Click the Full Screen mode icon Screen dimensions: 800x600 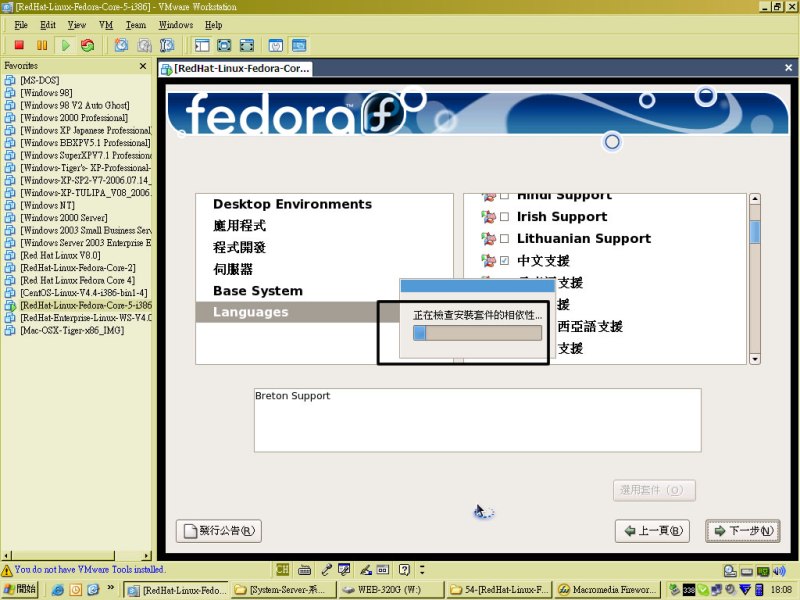[x=247, y=45]
